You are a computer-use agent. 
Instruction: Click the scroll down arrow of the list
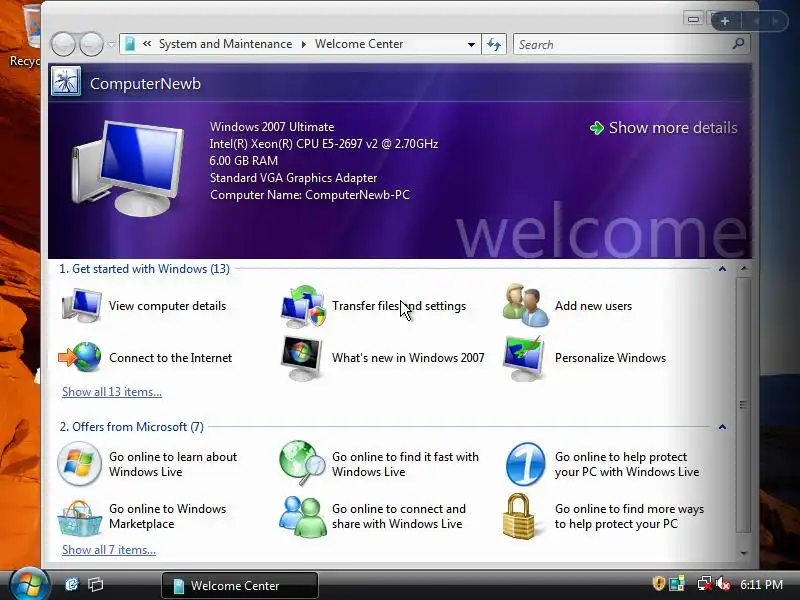tap(743, 553)
